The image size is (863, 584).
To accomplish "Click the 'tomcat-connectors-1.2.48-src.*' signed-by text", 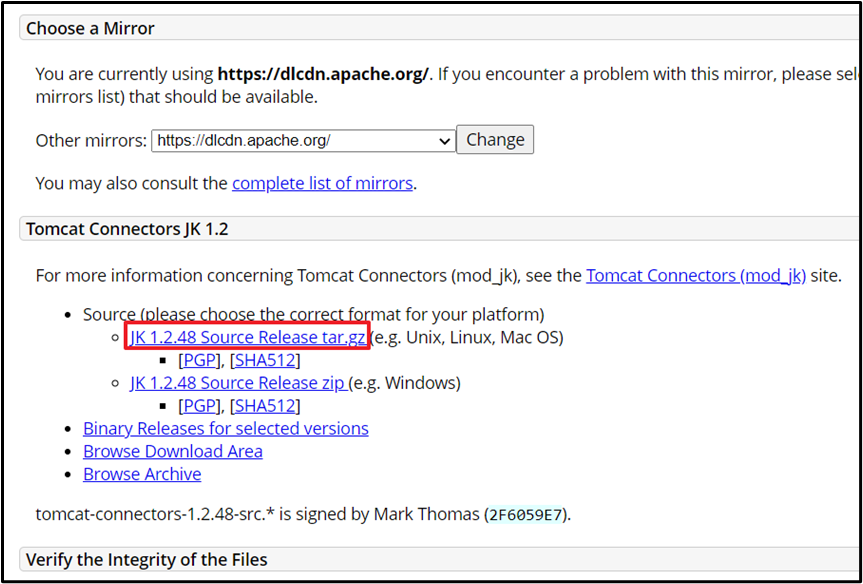I will 302,515.
